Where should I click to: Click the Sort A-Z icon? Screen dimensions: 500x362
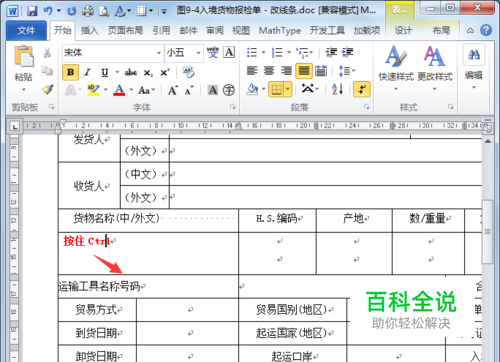(337, 89)
